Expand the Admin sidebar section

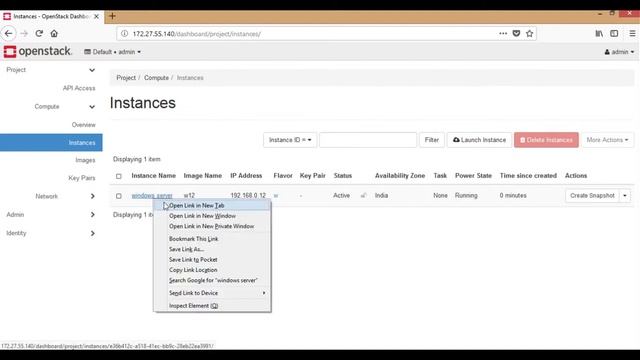93,215
